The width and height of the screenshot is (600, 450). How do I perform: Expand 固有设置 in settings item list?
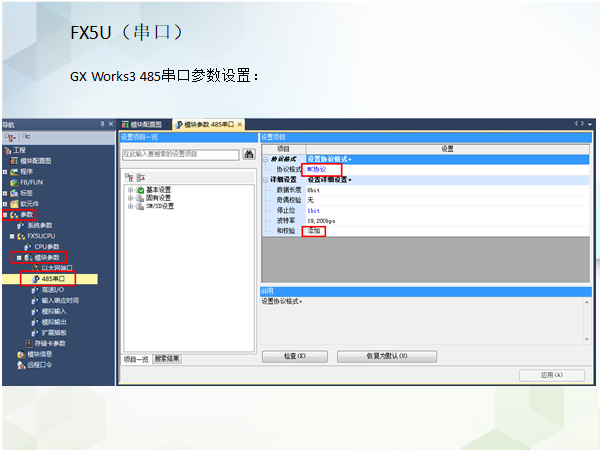[x=130, y=198]
